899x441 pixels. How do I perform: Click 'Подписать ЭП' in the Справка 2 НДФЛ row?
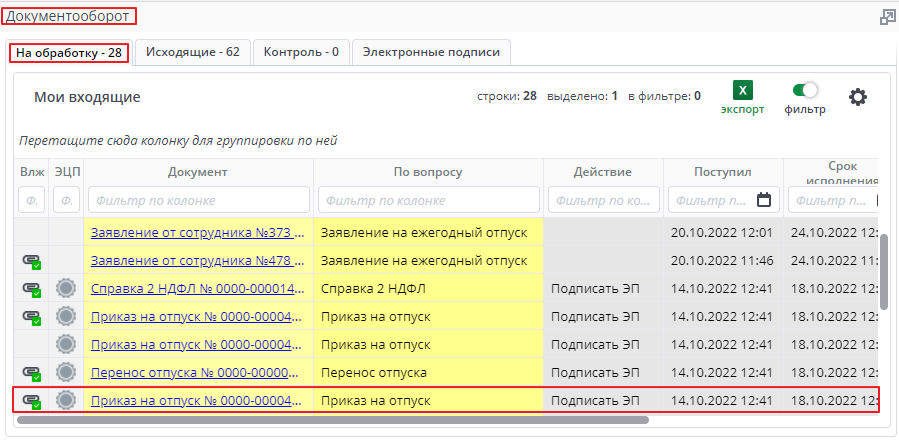click(x=595, y=289)
